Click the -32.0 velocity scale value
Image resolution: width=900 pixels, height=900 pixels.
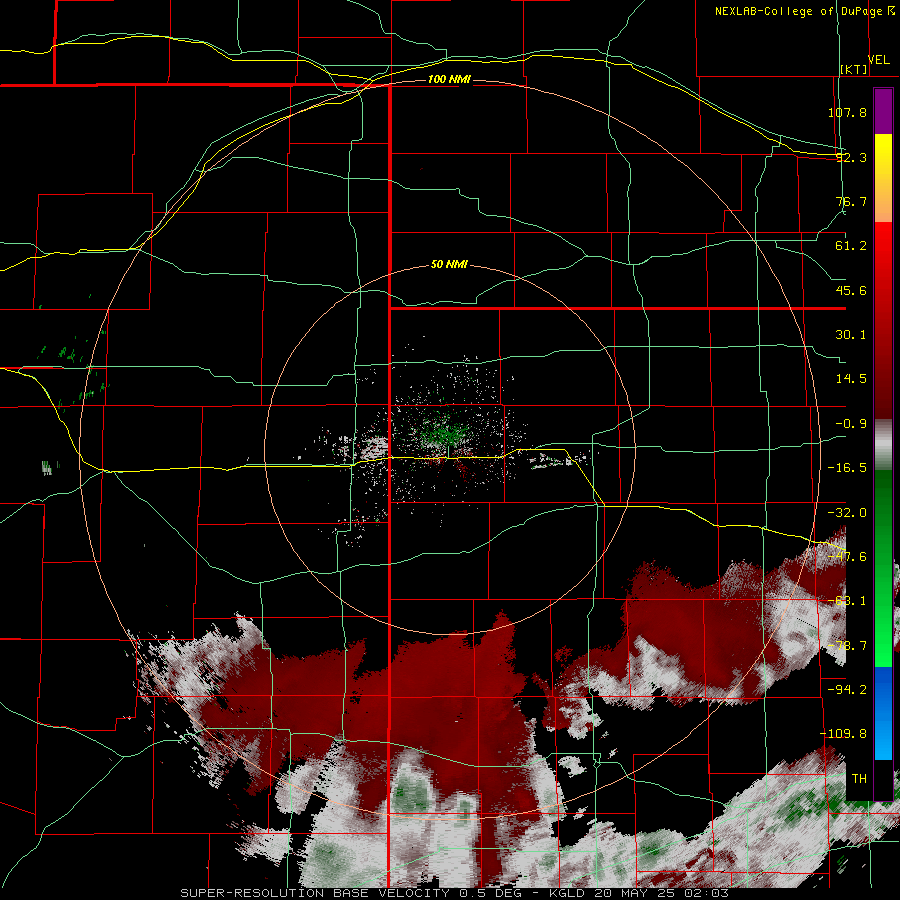pos(847,513)
